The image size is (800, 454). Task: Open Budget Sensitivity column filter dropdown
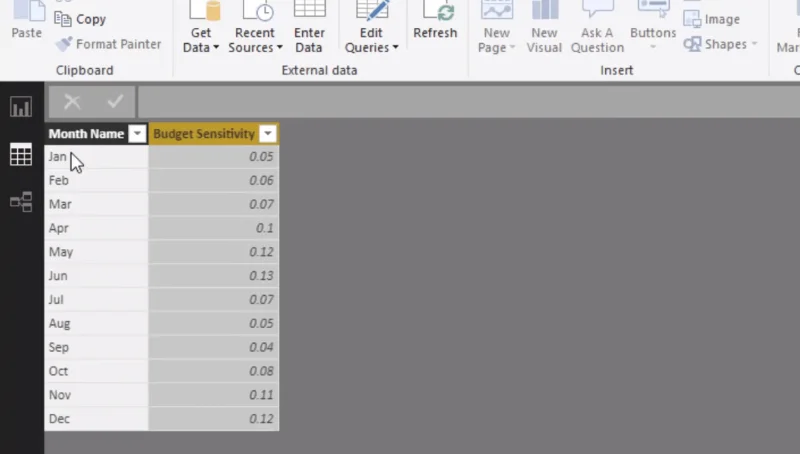[267, 134]
